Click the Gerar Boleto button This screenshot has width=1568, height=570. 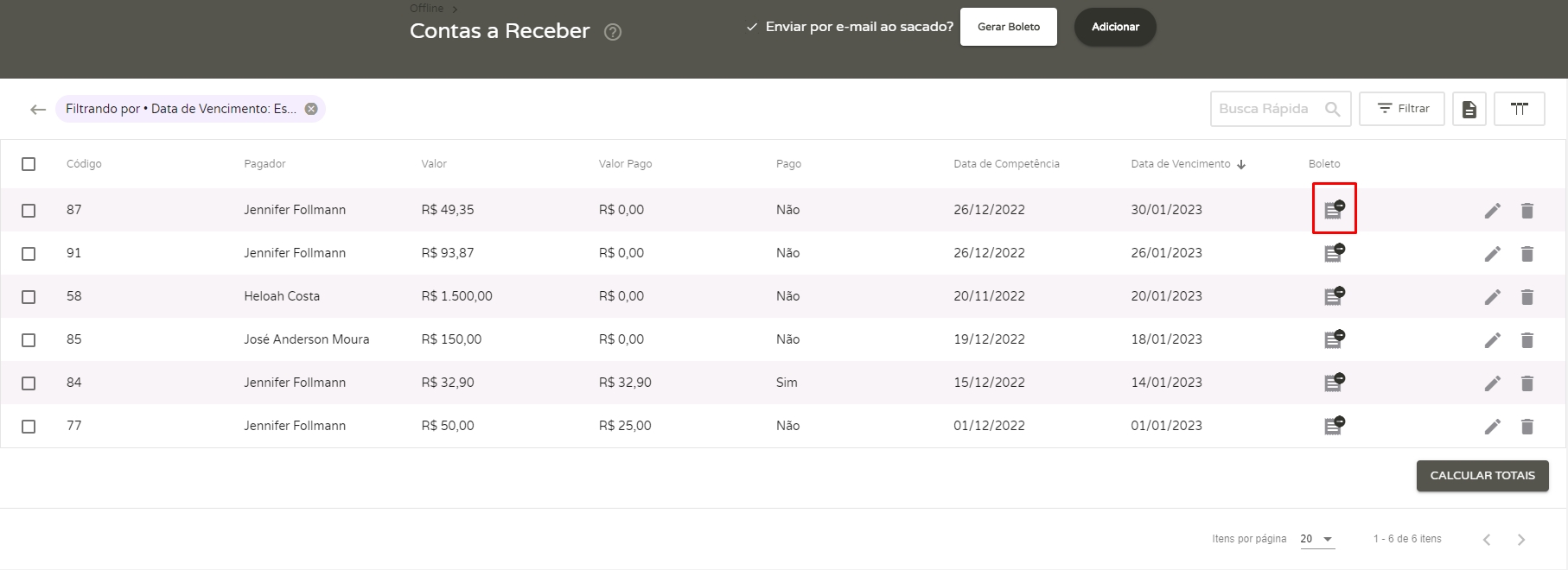[1008, 27]
